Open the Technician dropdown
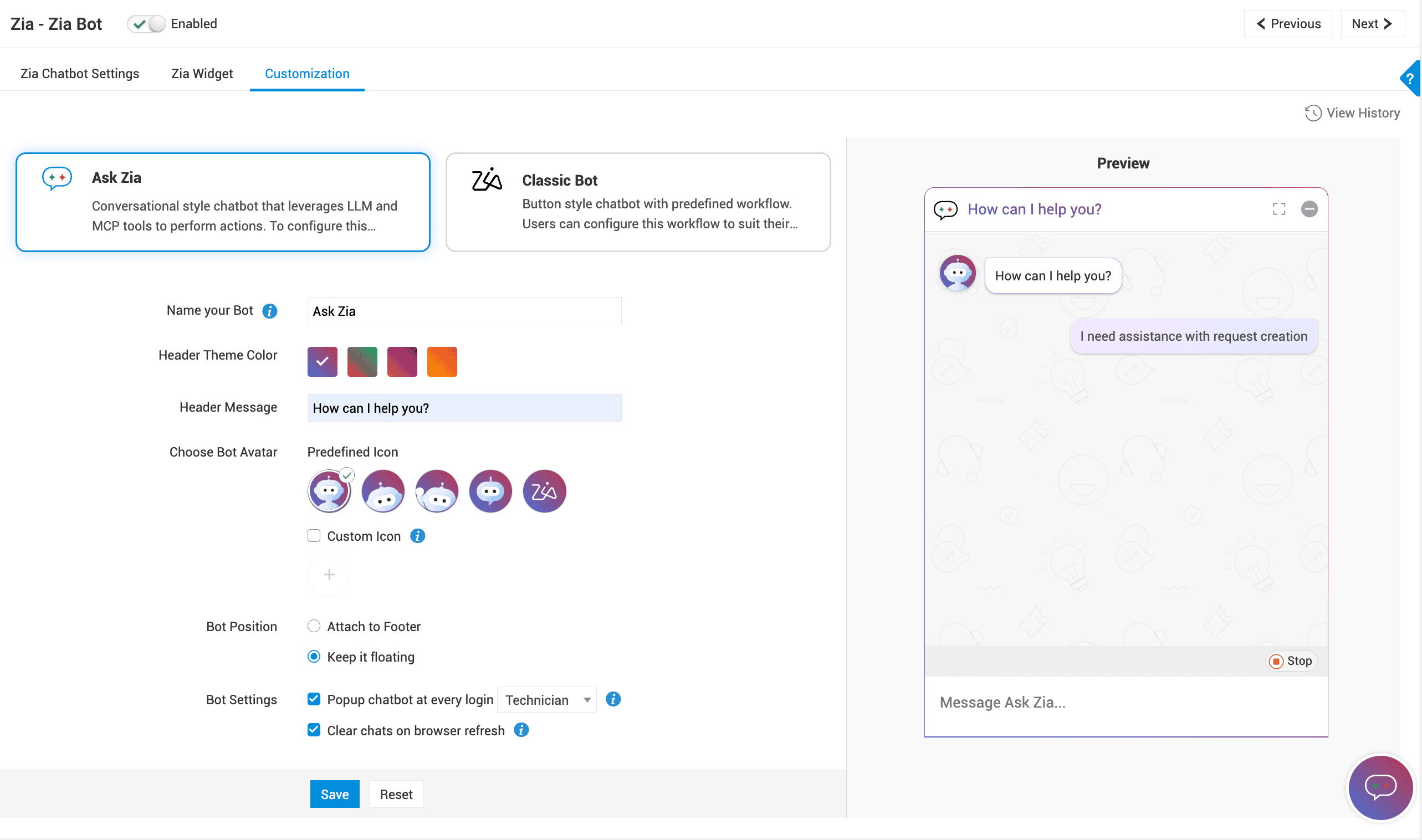This screenshot has height=840, width=1422. click(547, 700)
